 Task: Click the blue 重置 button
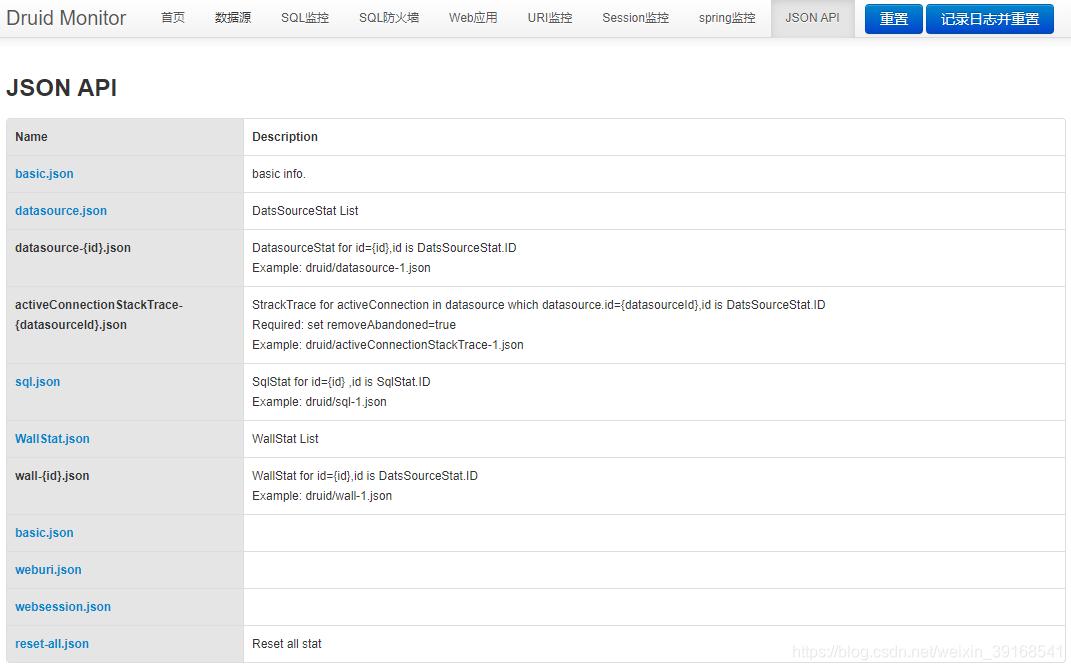point(893,19)
